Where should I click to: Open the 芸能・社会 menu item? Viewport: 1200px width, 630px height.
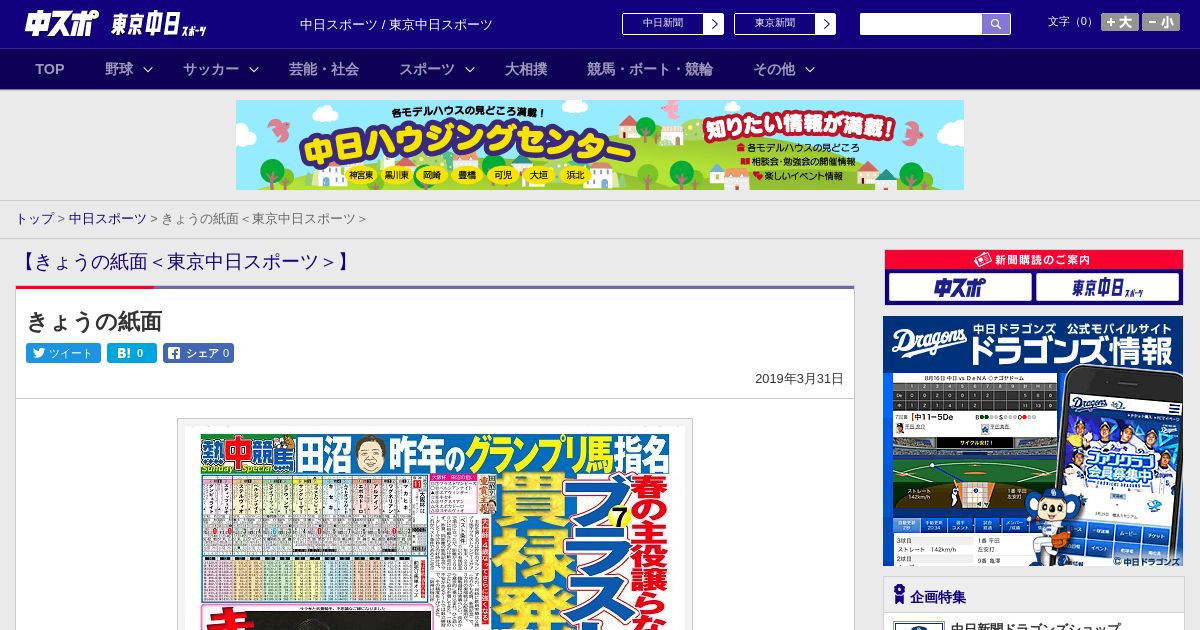324,69
